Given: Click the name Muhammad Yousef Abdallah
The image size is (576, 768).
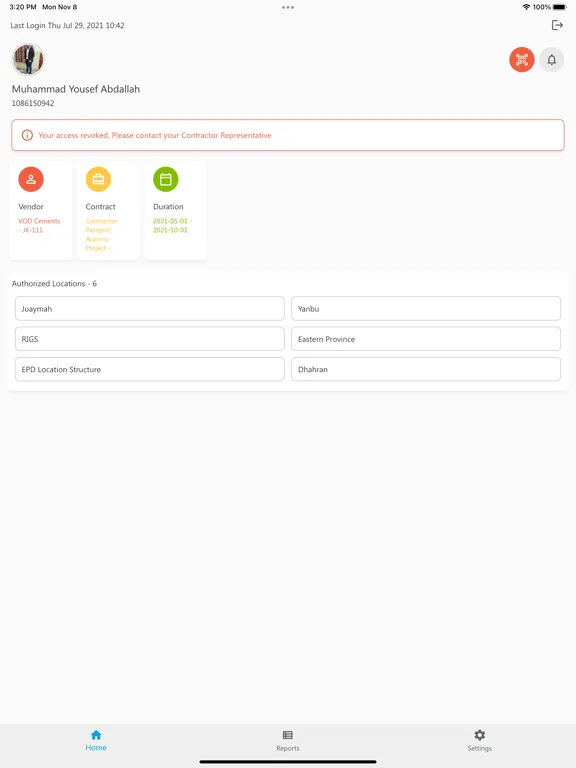Looking at the screenshot, I should pyautogui.click(x=76, y=89).
